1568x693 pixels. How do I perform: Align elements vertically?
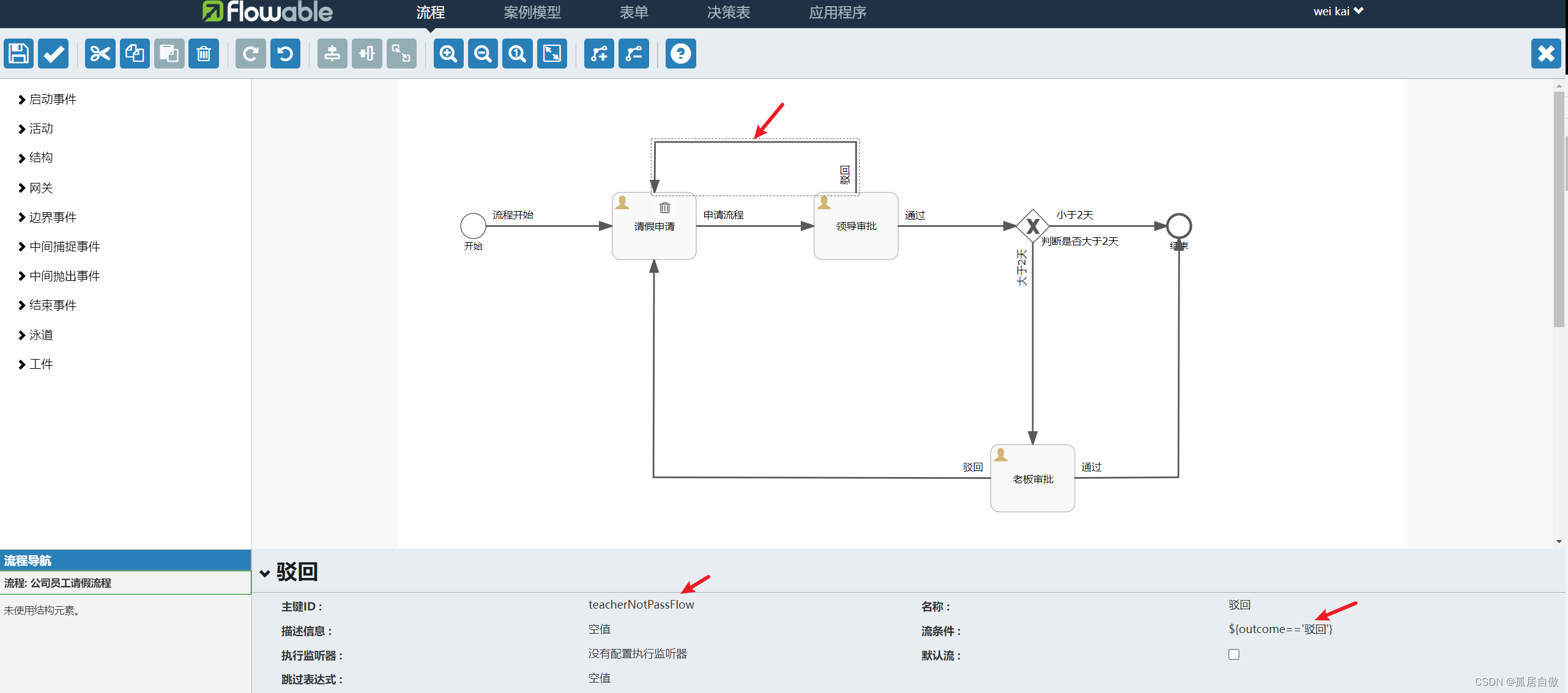(332, 54)
